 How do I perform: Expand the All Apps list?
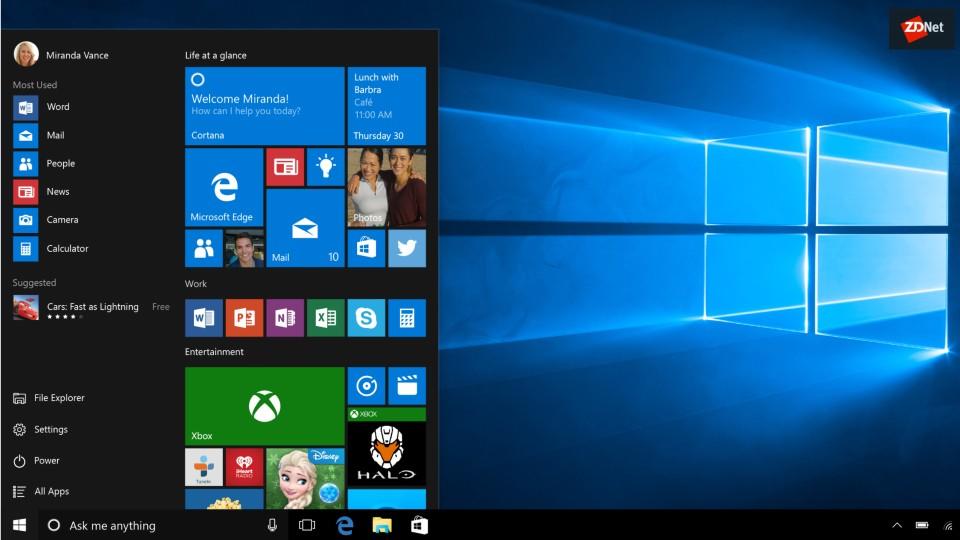(x=51, y=491)
